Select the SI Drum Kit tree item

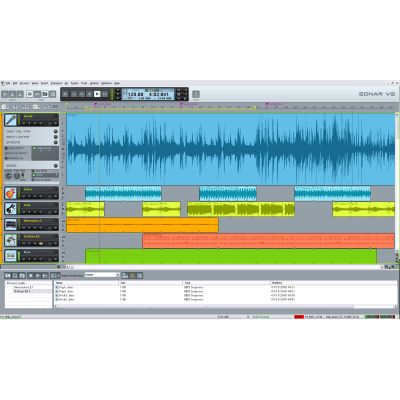coord(22,291)
